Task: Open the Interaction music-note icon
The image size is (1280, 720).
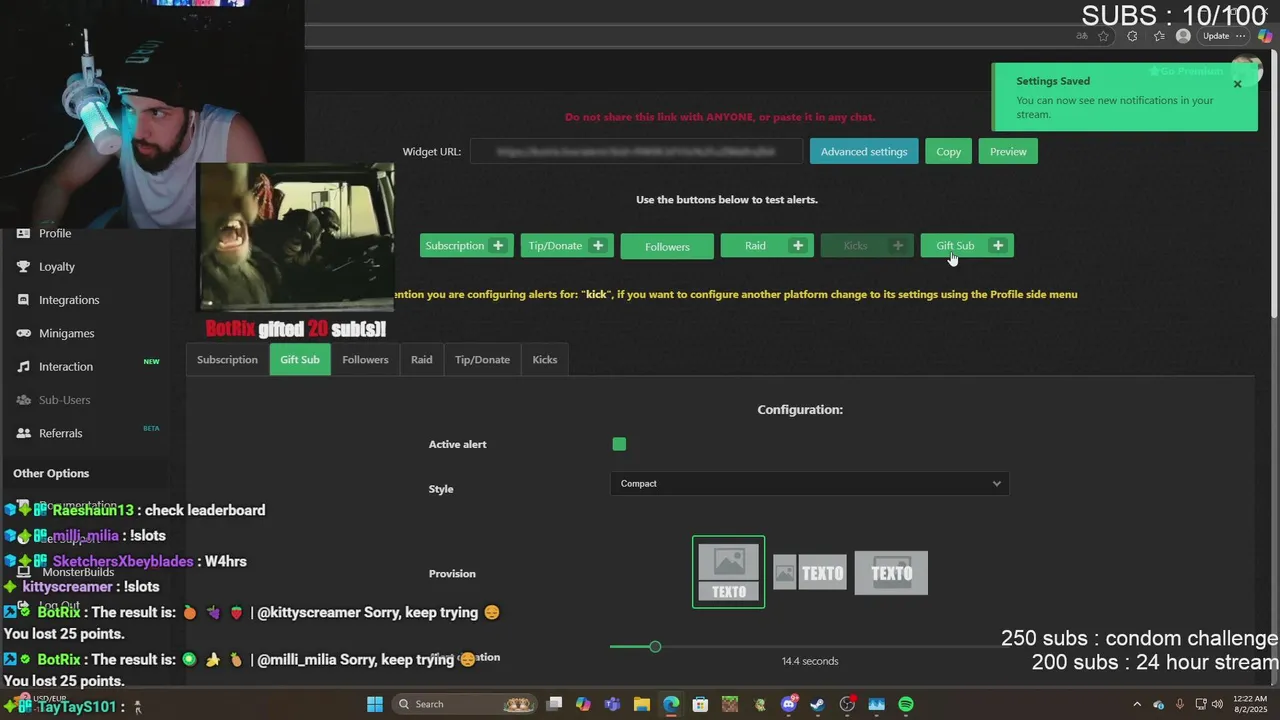Action: click(24, 367)
